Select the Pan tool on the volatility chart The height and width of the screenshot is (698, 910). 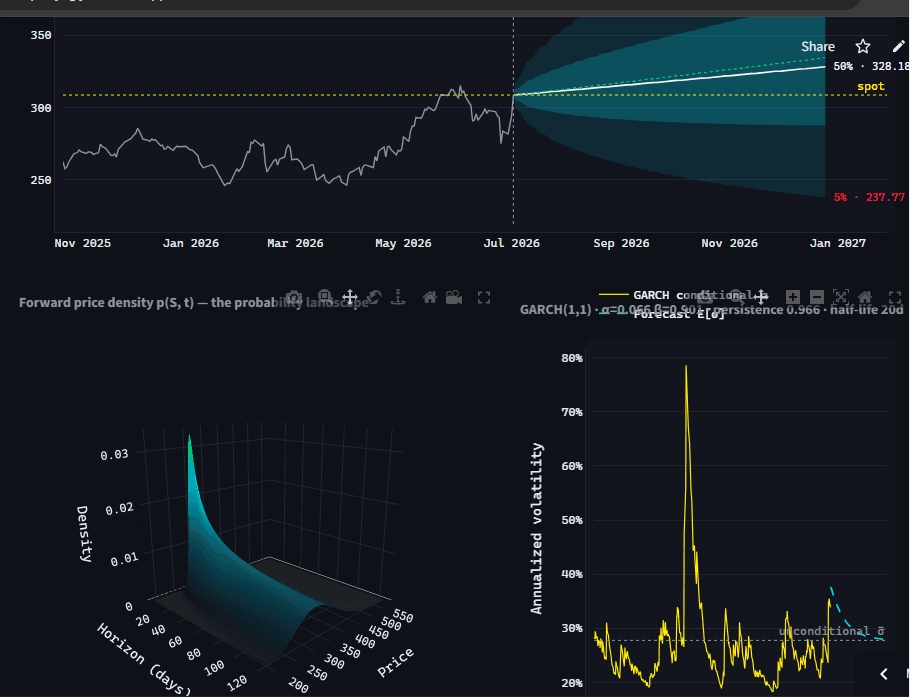(x=761, y=297)
